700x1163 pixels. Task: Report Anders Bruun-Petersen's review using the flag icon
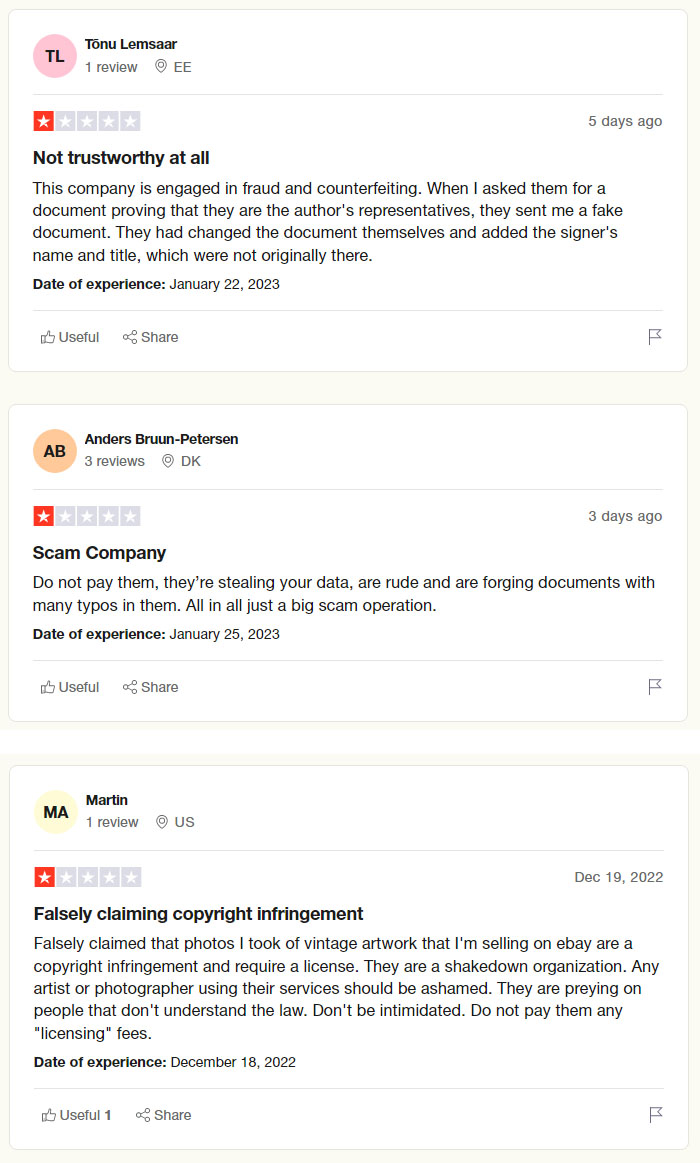655,687
